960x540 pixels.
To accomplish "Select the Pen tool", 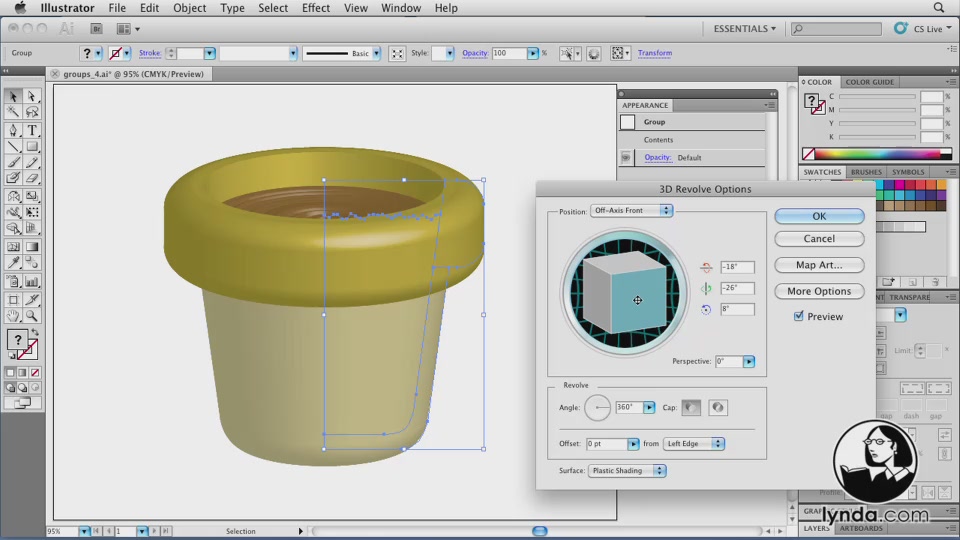I will [13, 130].
